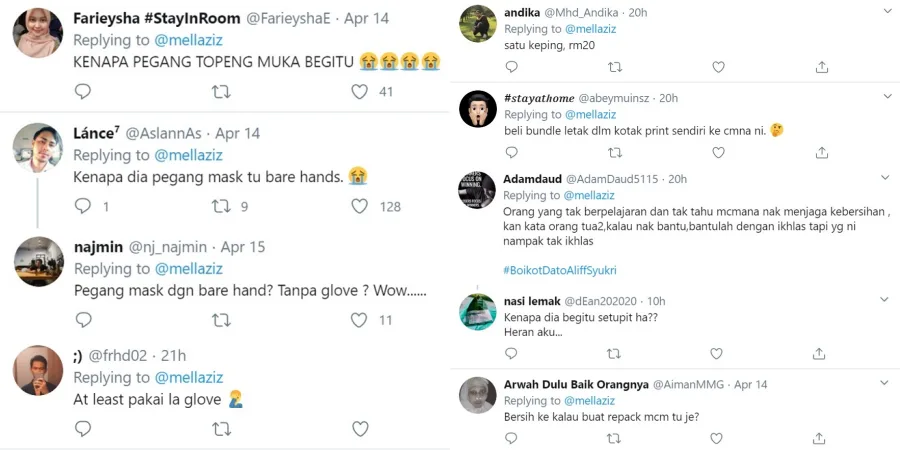Open the reply icon under najmin's tweet

click(83, 320)
